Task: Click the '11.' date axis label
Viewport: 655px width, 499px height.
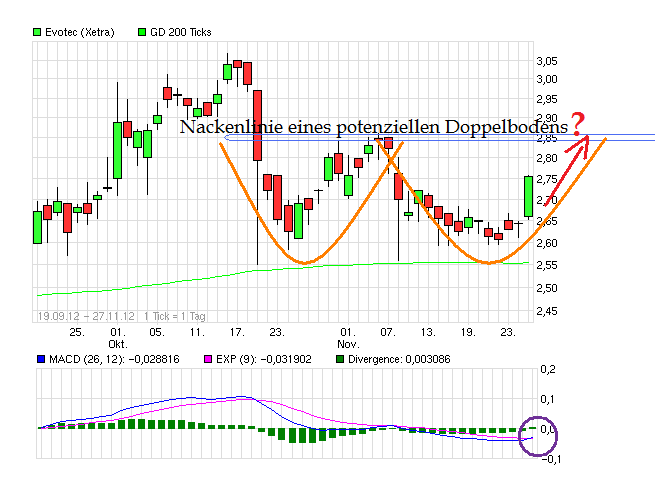Action: [x=197, y=332]
